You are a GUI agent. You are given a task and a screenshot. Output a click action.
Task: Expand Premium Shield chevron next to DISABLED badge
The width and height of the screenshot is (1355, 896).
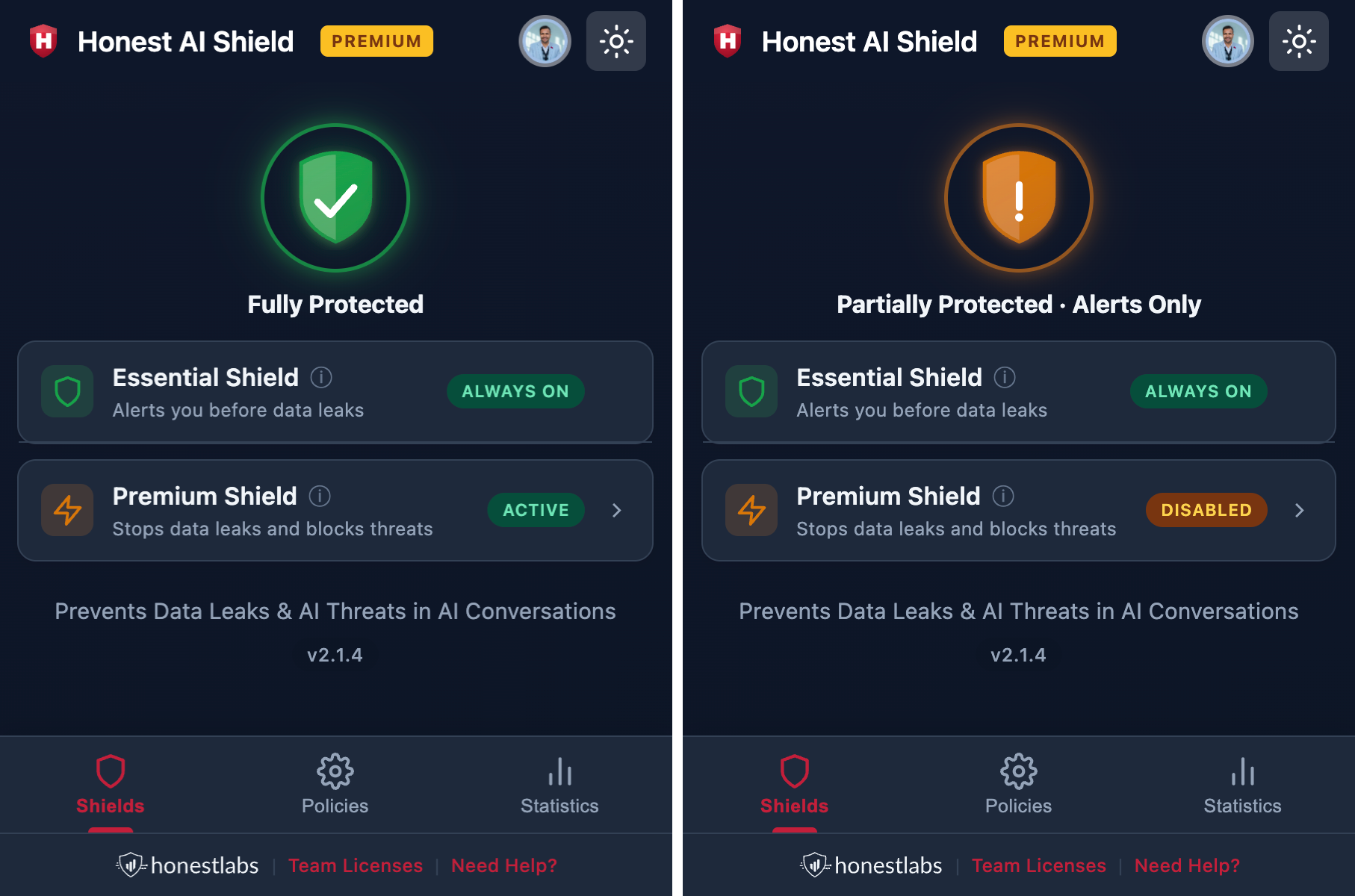point(1300,510)
